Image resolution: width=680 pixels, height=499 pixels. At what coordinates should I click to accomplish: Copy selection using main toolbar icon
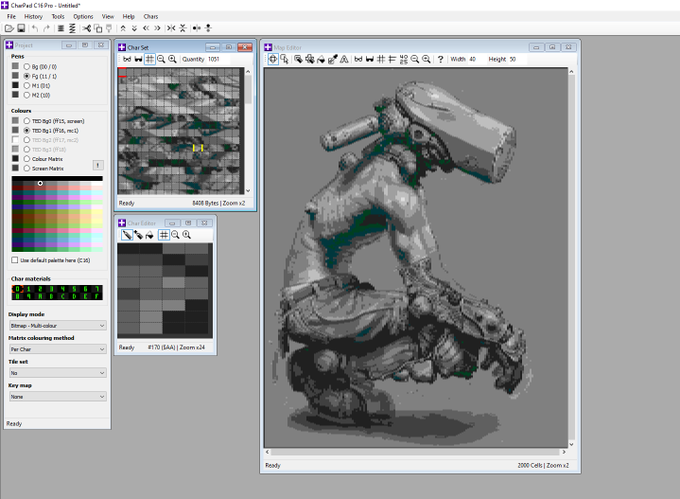click(x=98, y=29)
